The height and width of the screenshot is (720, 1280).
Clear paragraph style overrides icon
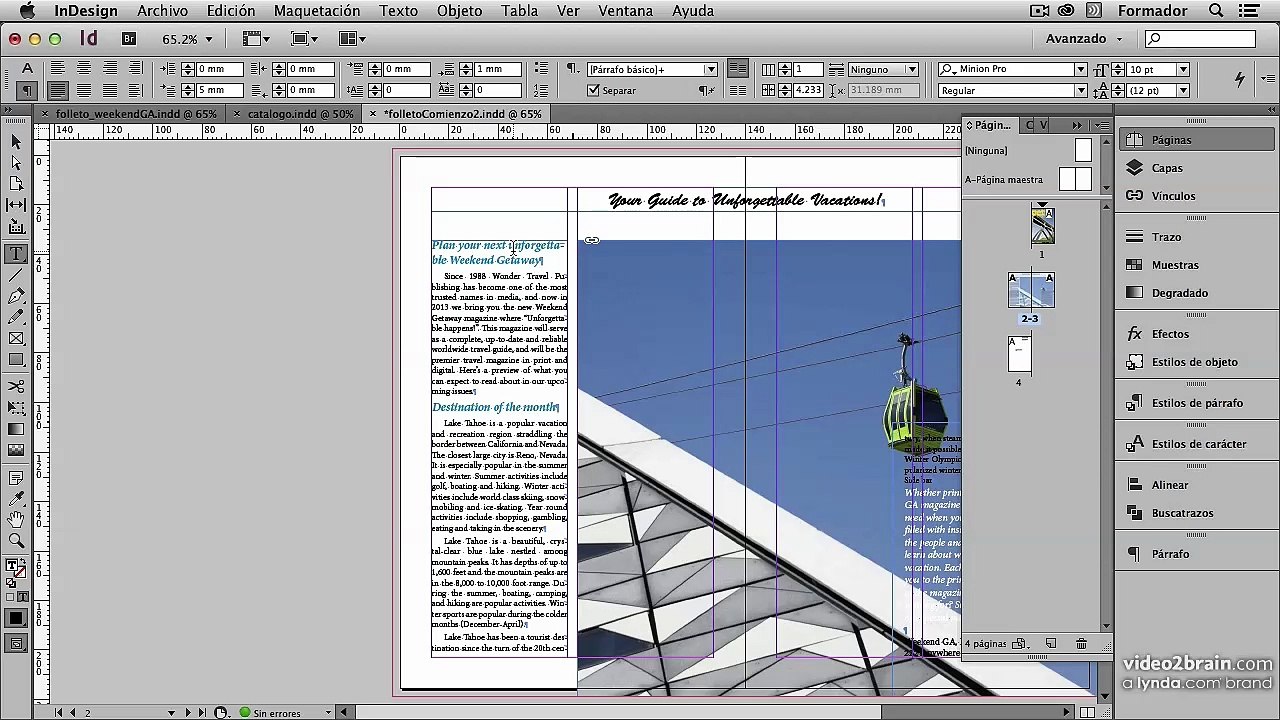[706, 90]
